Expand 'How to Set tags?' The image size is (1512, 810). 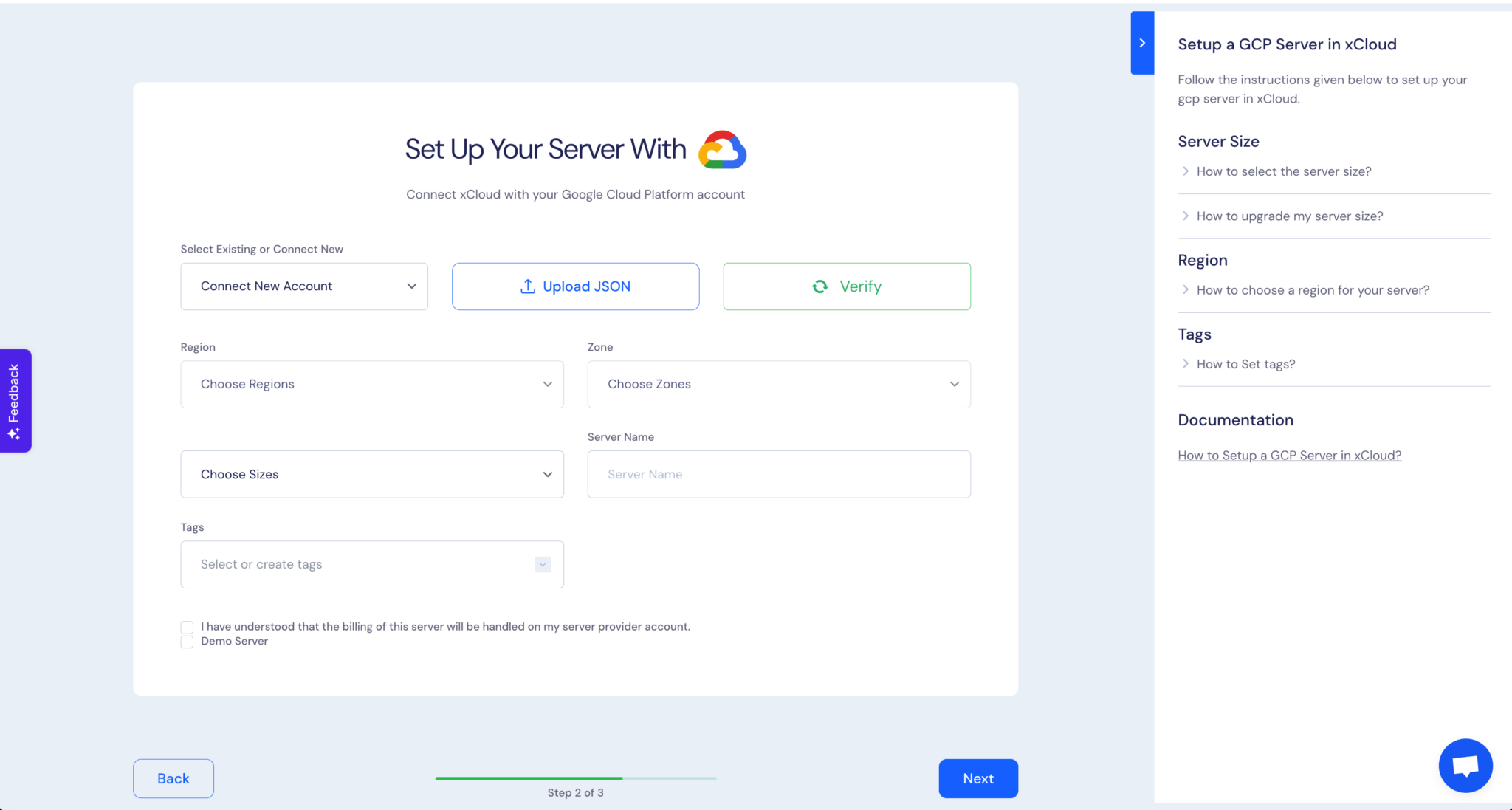1245,363
